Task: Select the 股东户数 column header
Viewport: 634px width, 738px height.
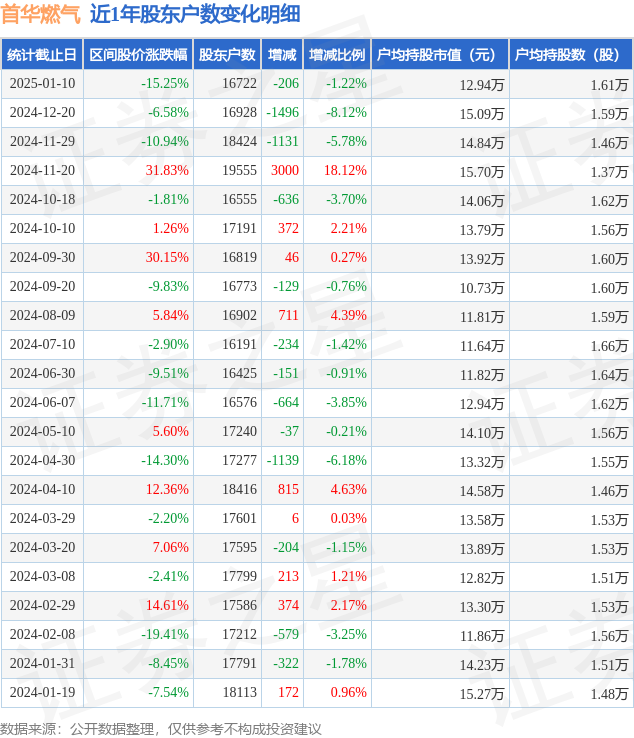Action: point(227,55)
